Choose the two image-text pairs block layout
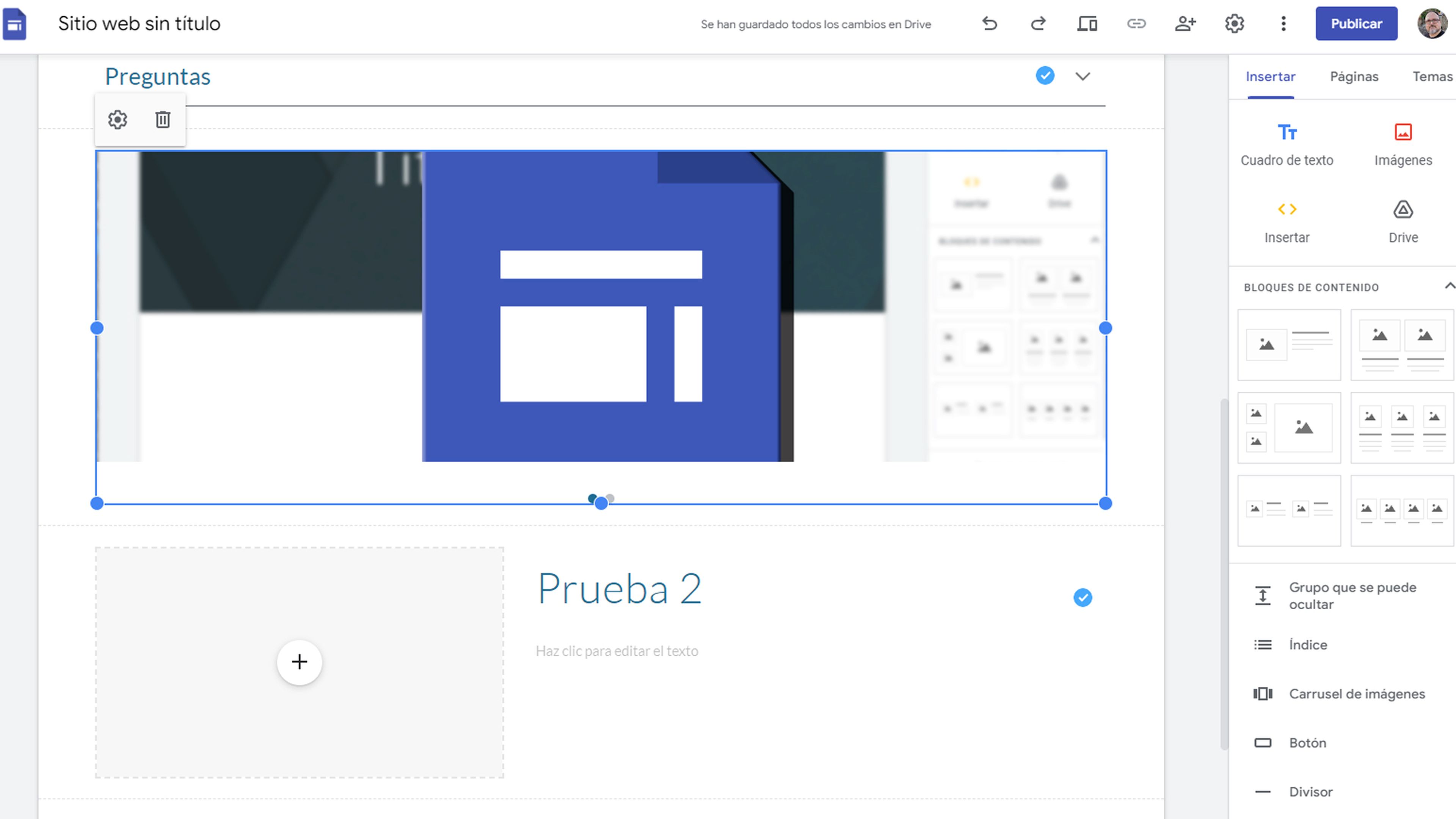Screen dimensions: 1456x819 coord(1289,511)
